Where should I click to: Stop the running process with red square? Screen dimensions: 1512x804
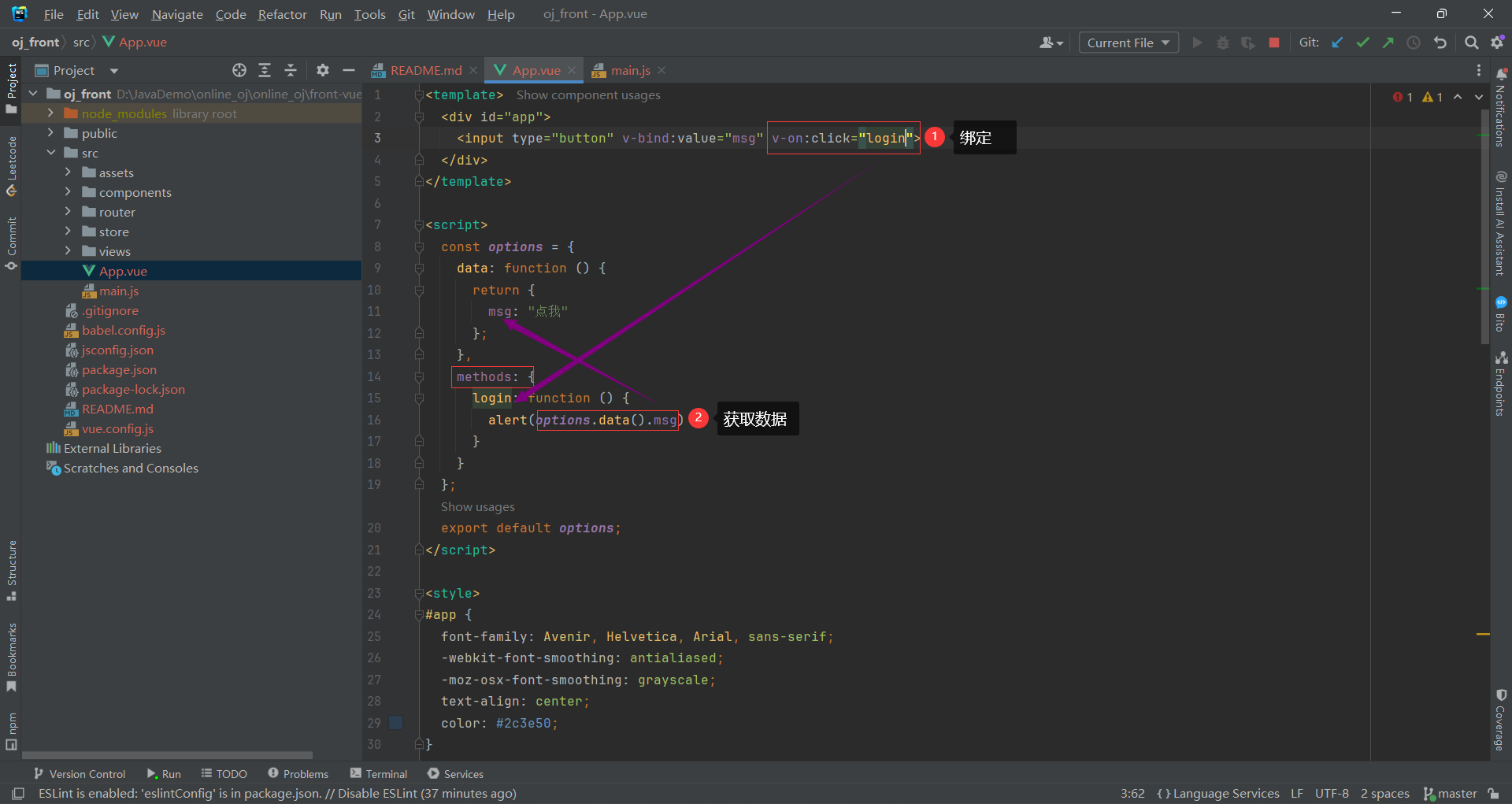[1274, 43]
